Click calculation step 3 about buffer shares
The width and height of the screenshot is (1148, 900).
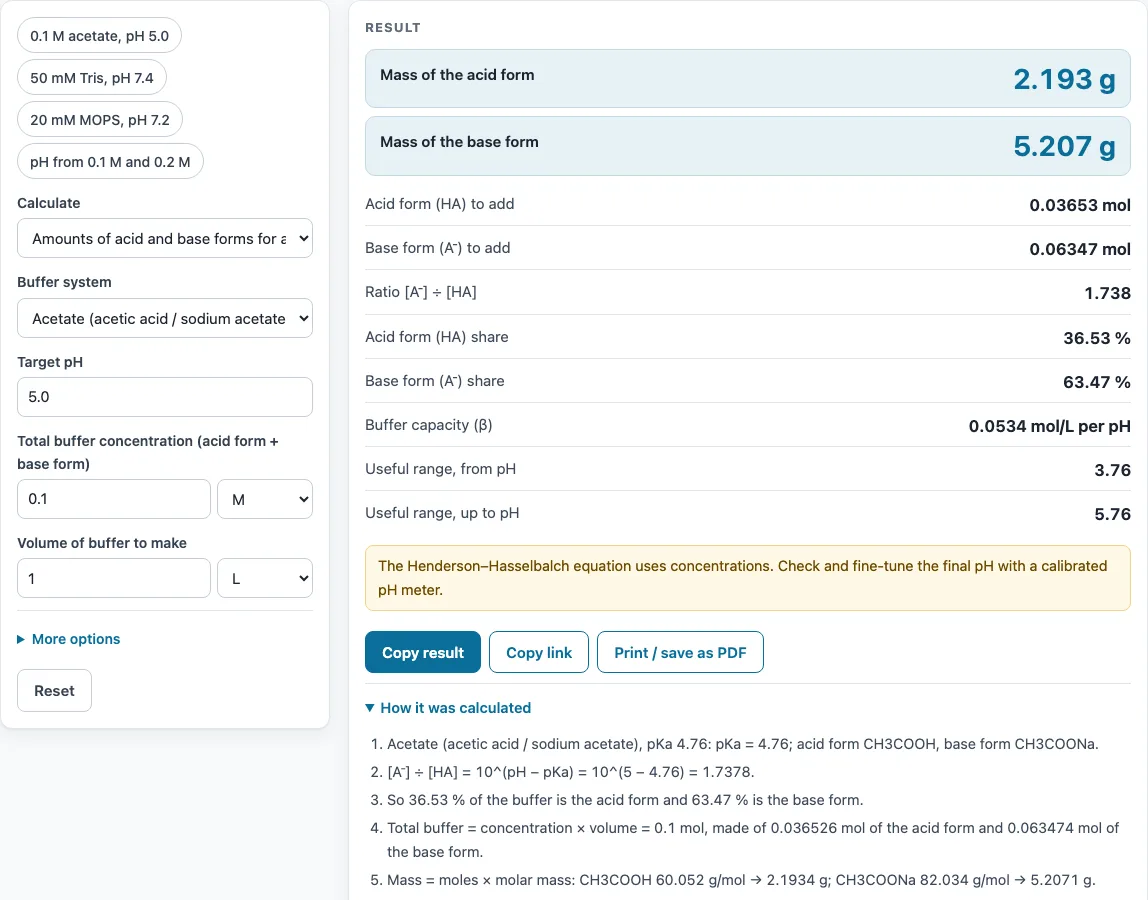coord(625,800)
